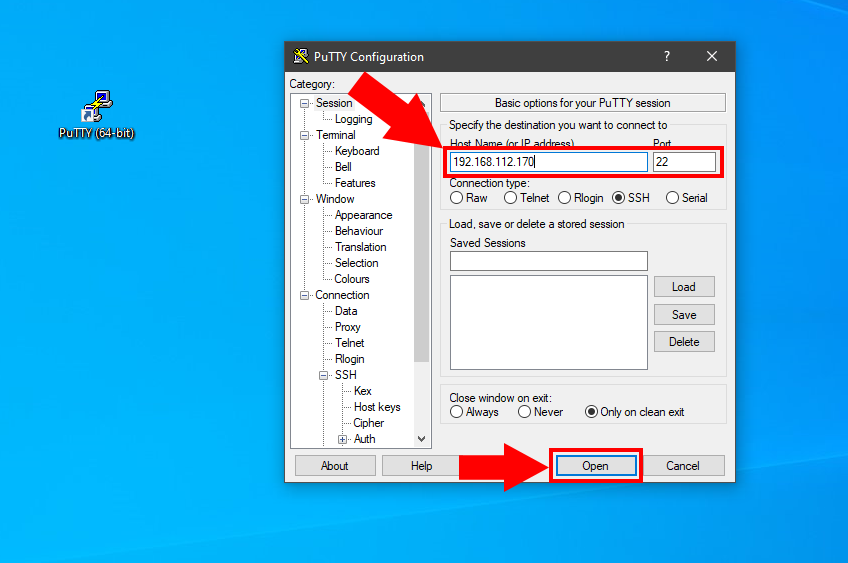Click the Delete session button
The image size is (848, 563).
684,342
